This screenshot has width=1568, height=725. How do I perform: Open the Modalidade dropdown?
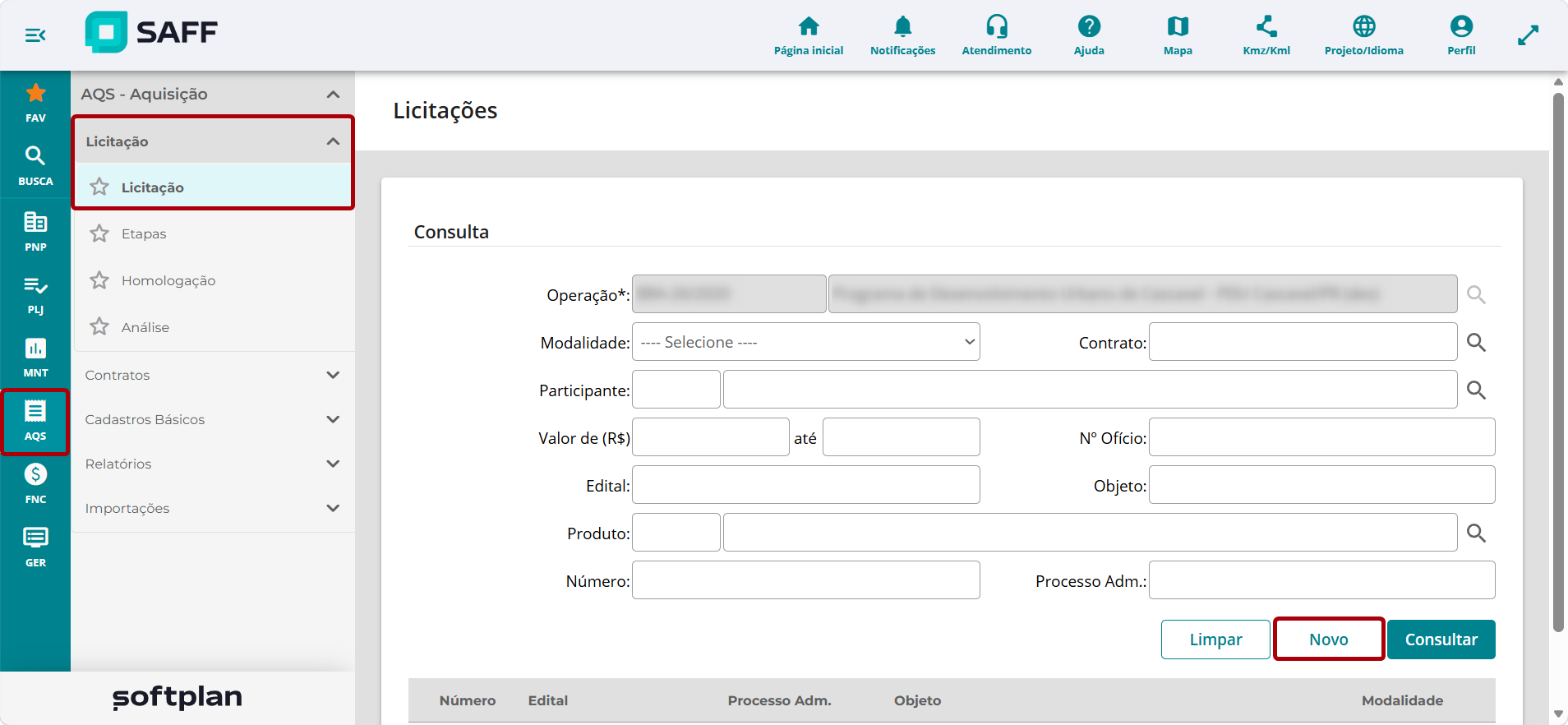click(x=805, y=342)
